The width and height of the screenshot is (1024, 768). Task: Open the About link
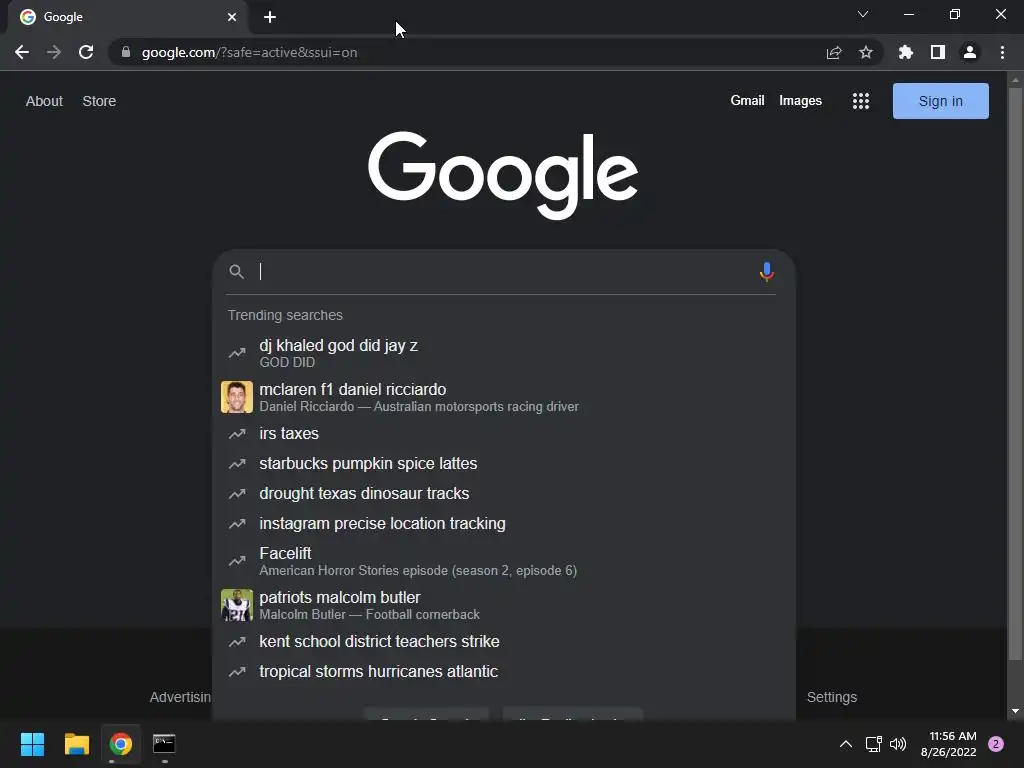coord(44,101)
